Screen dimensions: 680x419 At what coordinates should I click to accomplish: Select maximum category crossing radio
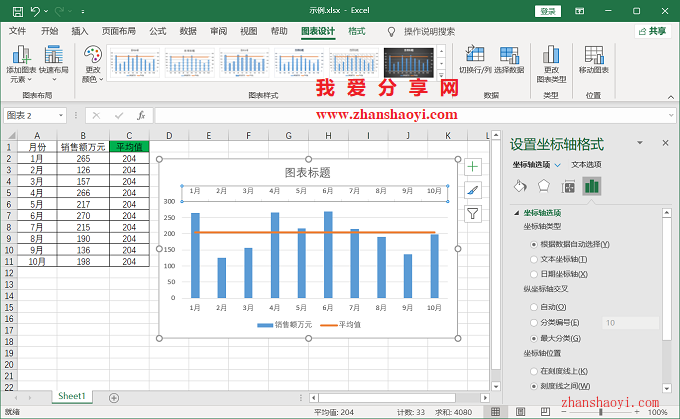coord(534,338)
